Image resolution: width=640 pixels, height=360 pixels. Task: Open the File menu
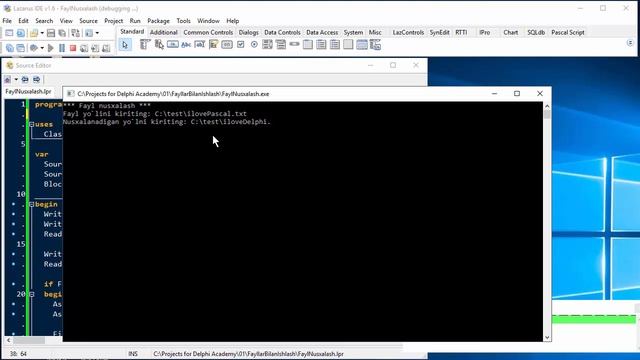(7, 21)
